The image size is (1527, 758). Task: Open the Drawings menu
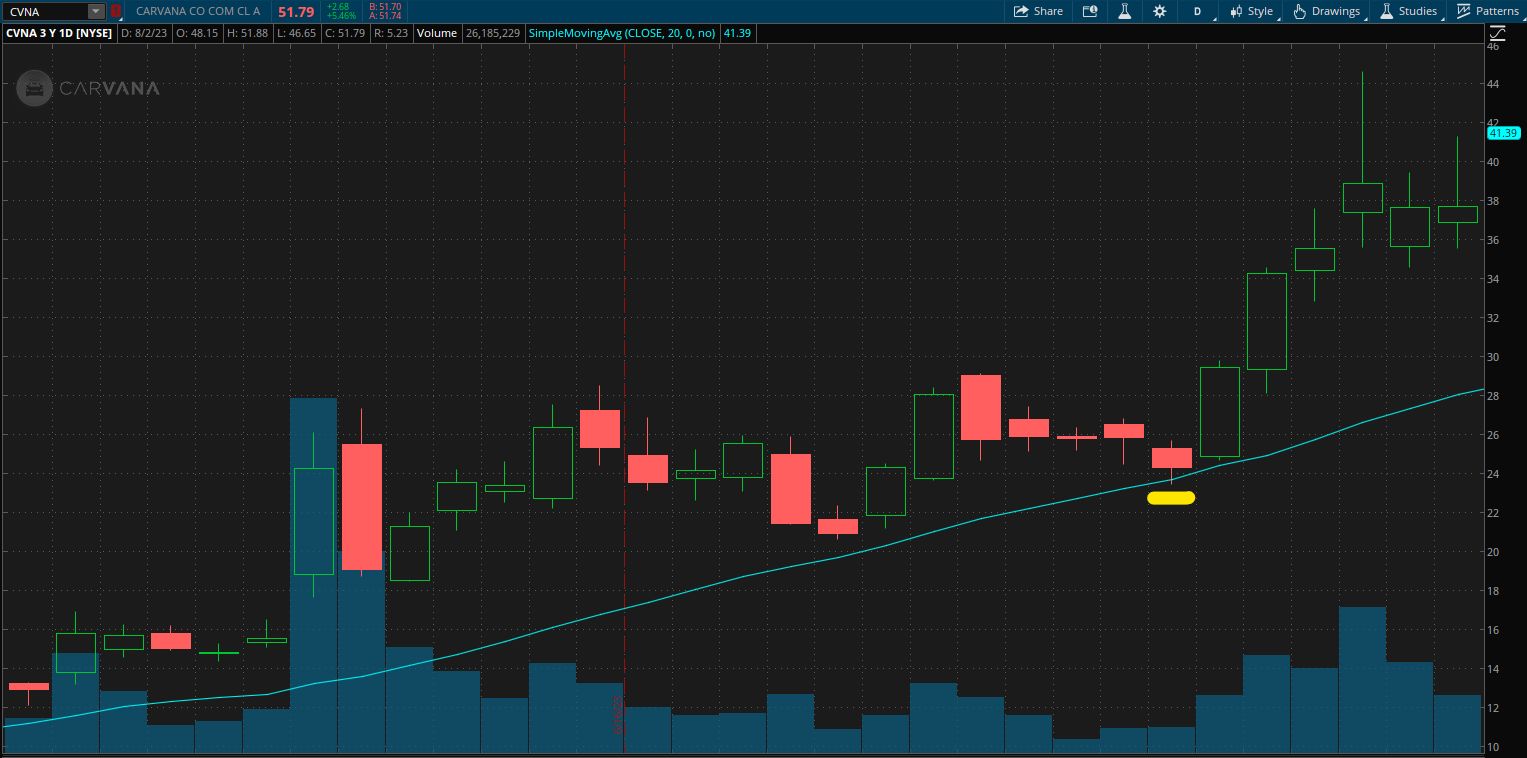click(x=1326, y=11)
